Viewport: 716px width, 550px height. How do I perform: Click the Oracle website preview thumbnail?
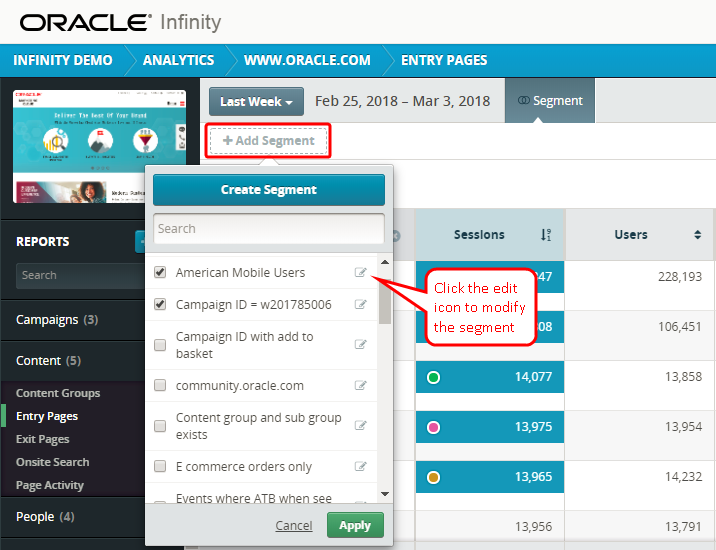pyautogui.click(x=100, y=146)
